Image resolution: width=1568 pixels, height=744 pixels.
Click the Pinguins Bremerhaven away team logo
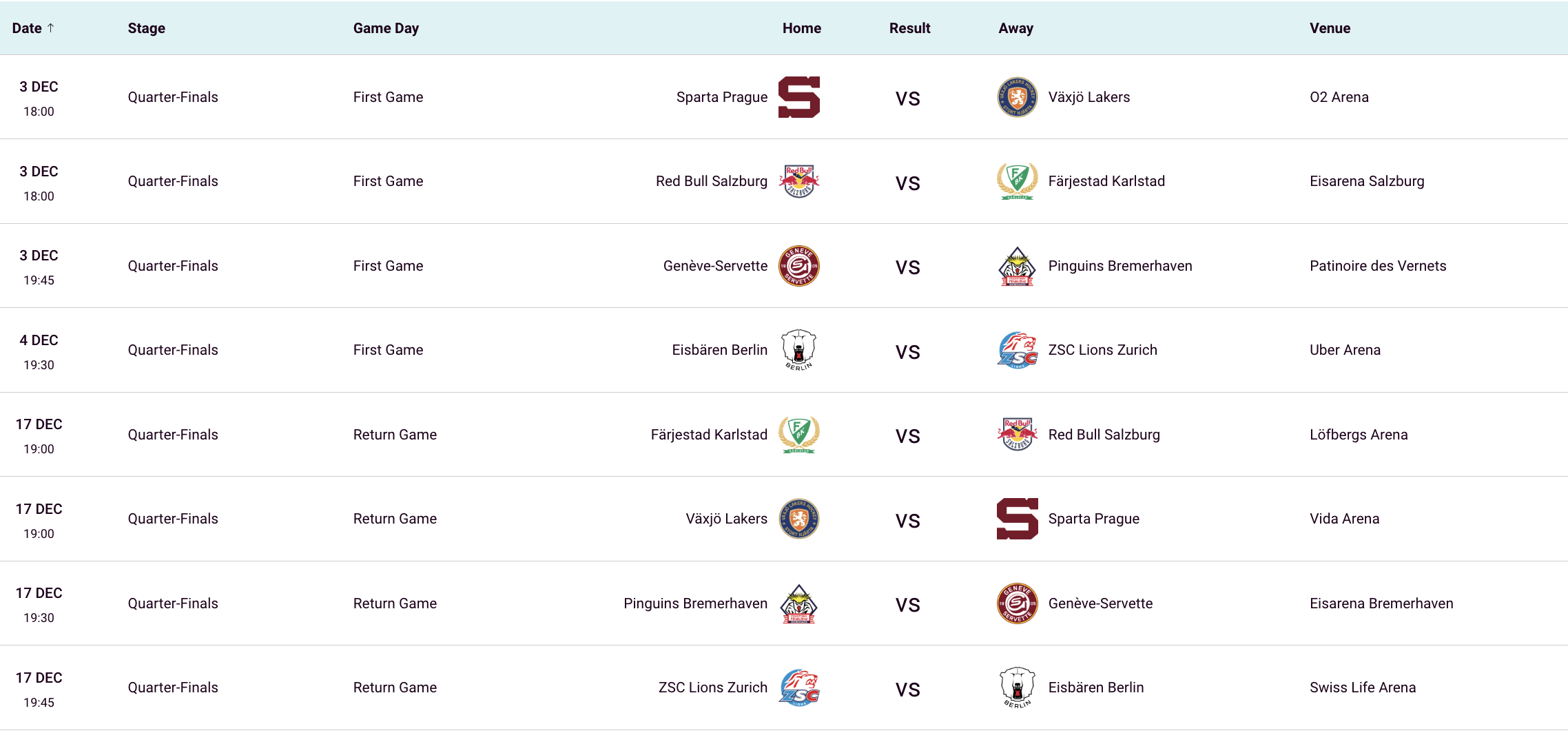[1017, 266]
